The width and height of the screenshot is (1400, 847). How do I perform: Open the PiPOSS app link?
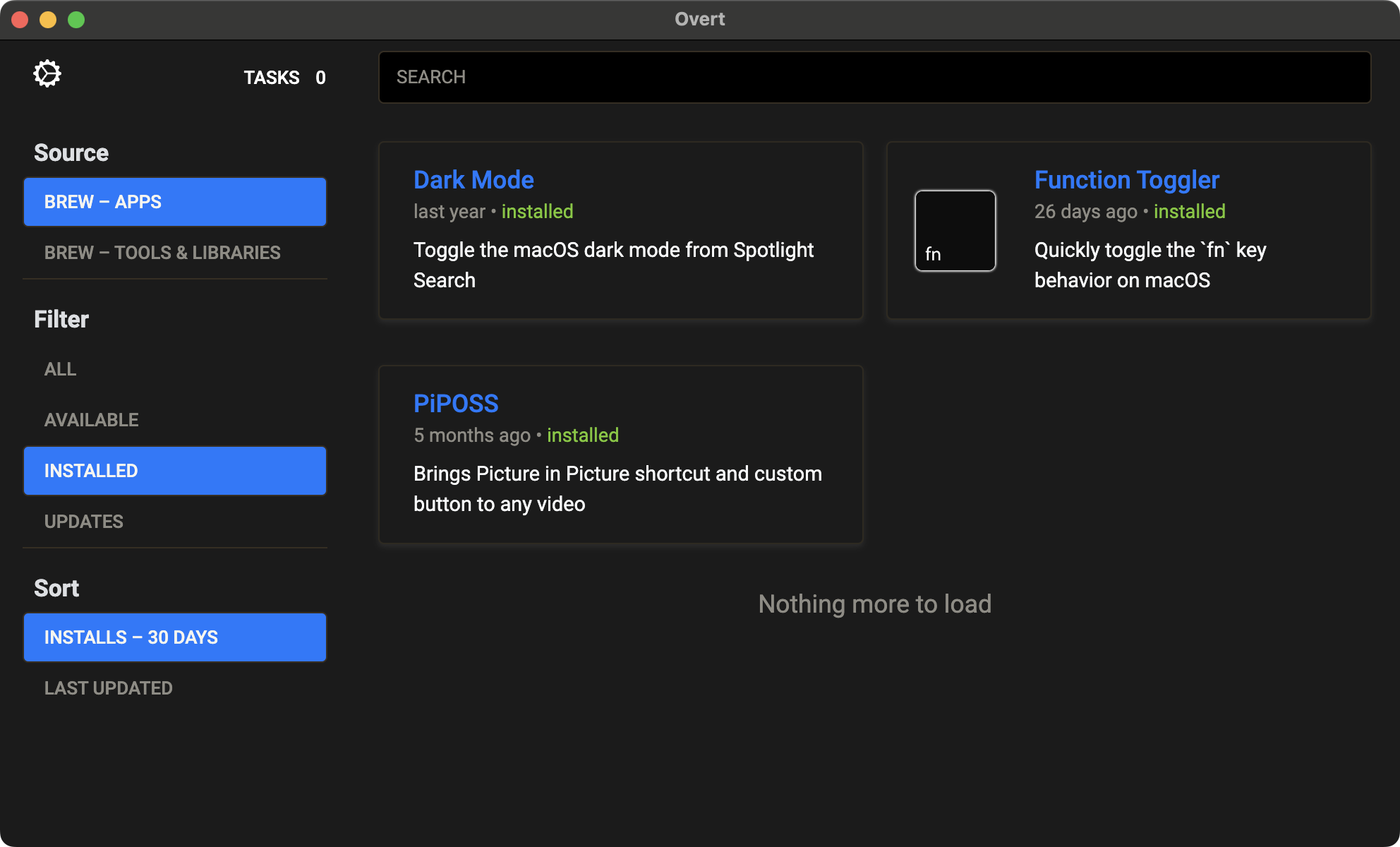coord(456,404)
